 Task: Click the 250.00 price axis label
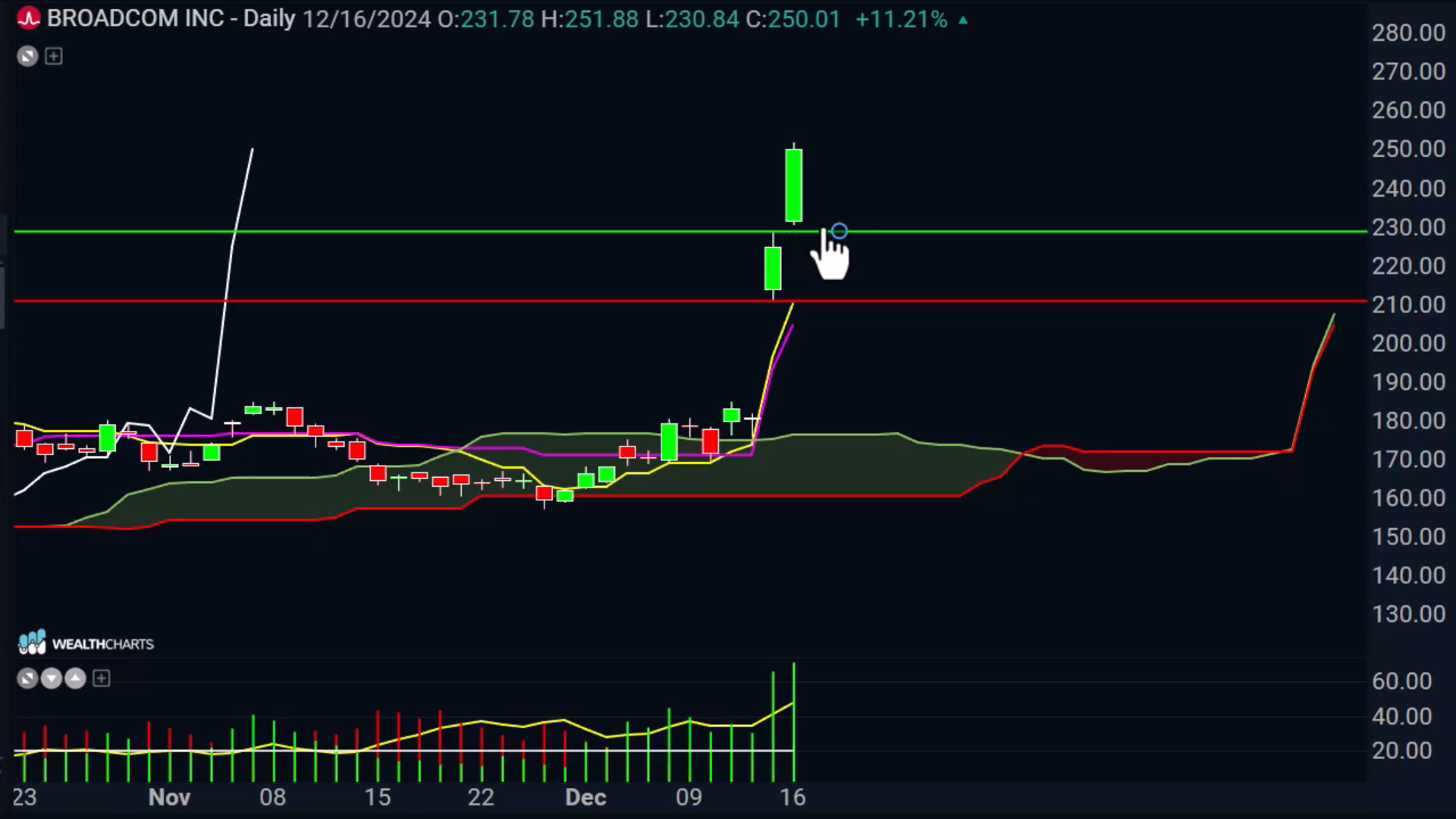(1408, 149)
